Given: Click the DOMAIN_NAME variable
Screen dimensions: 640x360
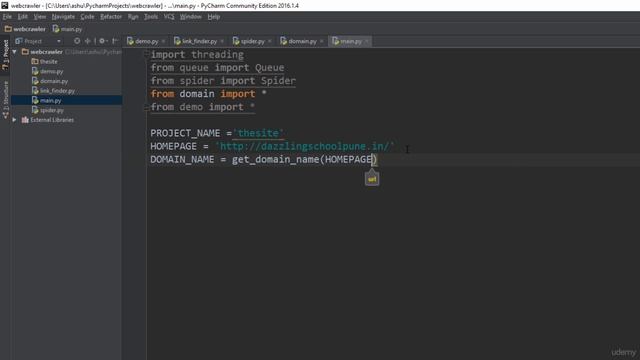Looking at the screenshot, I should pos(182,159).
